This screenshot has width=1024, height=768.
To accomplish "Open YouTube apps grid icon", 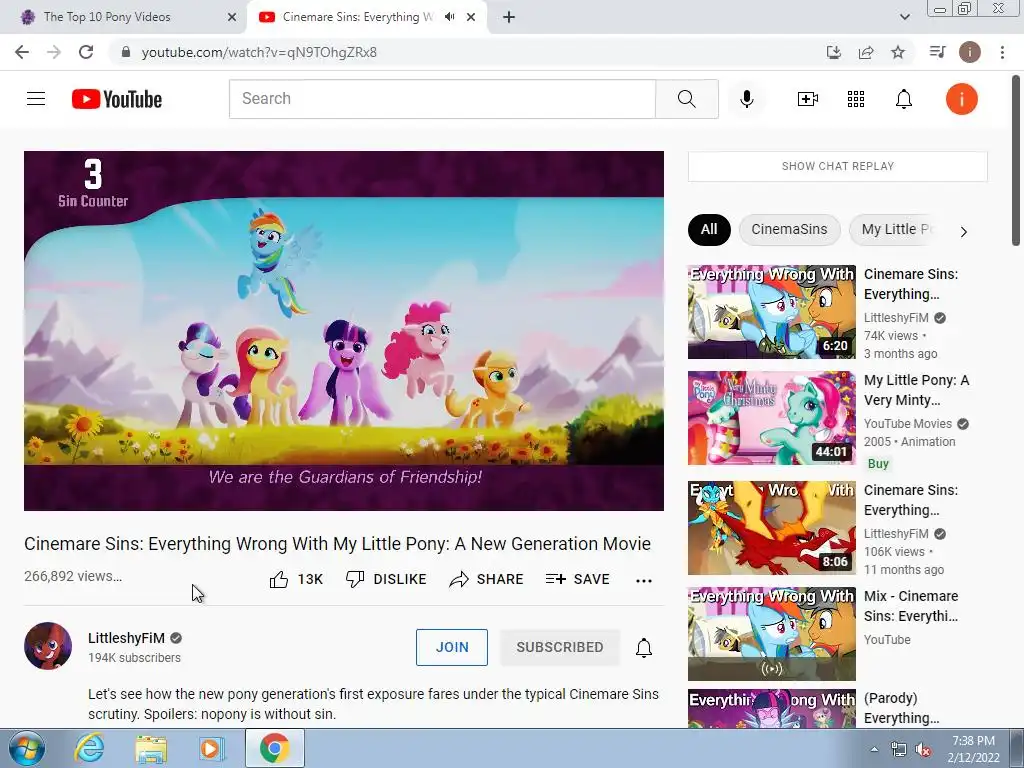I will pyautogui.click(x=856, y=99).
